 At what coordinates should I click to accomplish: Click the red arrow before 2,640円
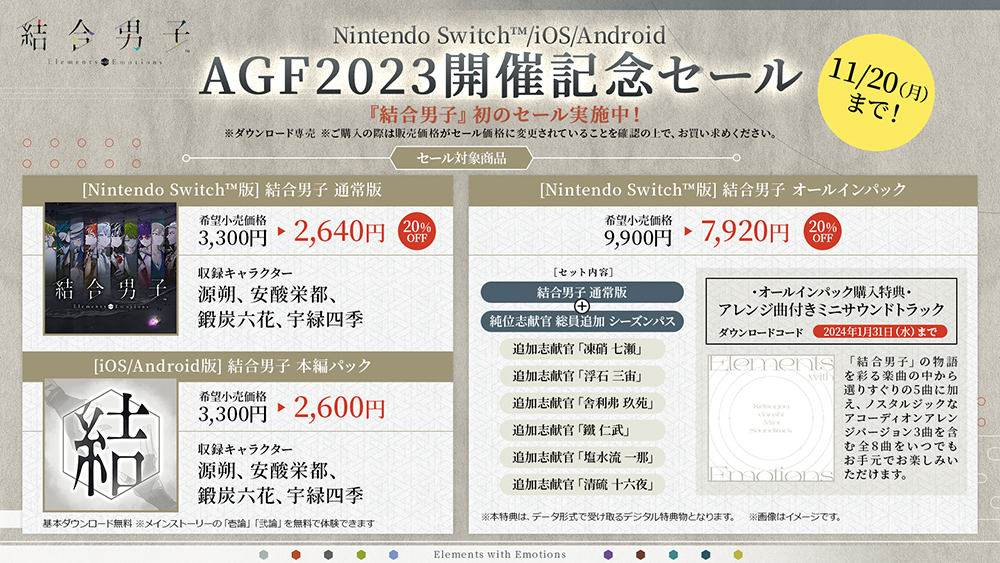pos(282,231)
